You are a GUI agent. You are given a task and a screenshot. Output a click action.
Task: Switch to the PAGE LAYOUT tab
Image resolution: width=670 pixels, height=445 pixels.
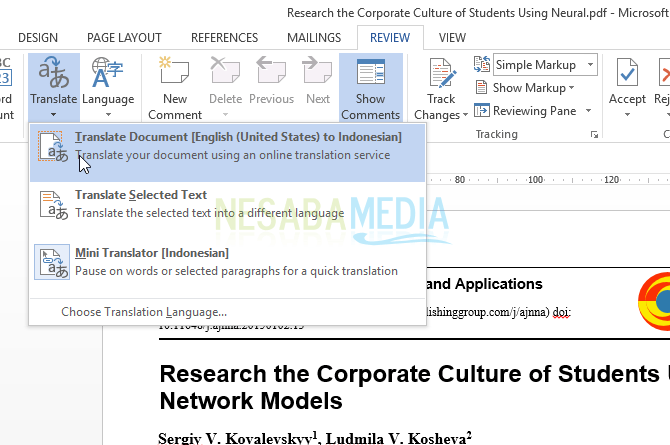point(124,38)
